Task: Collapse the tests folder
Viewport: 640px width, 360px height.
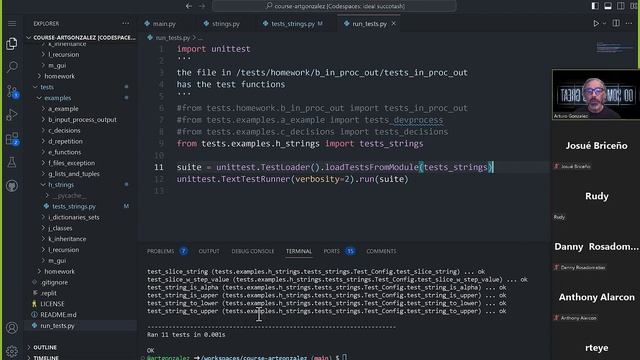Action: pos(47,87)
